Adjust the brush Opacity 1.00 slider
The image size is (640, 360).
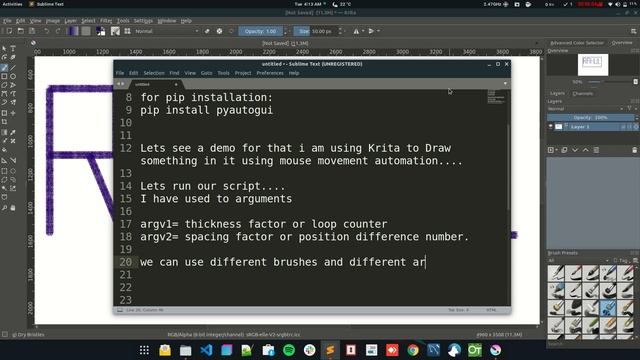[260, 31]
